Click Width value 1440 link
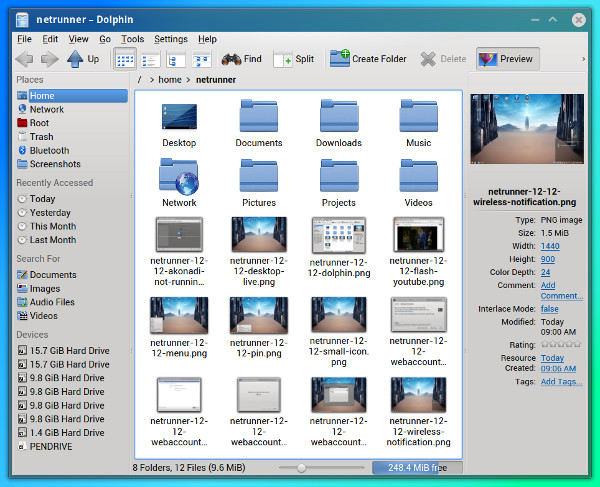Screen dimensions: 600x487 (550, 246)
